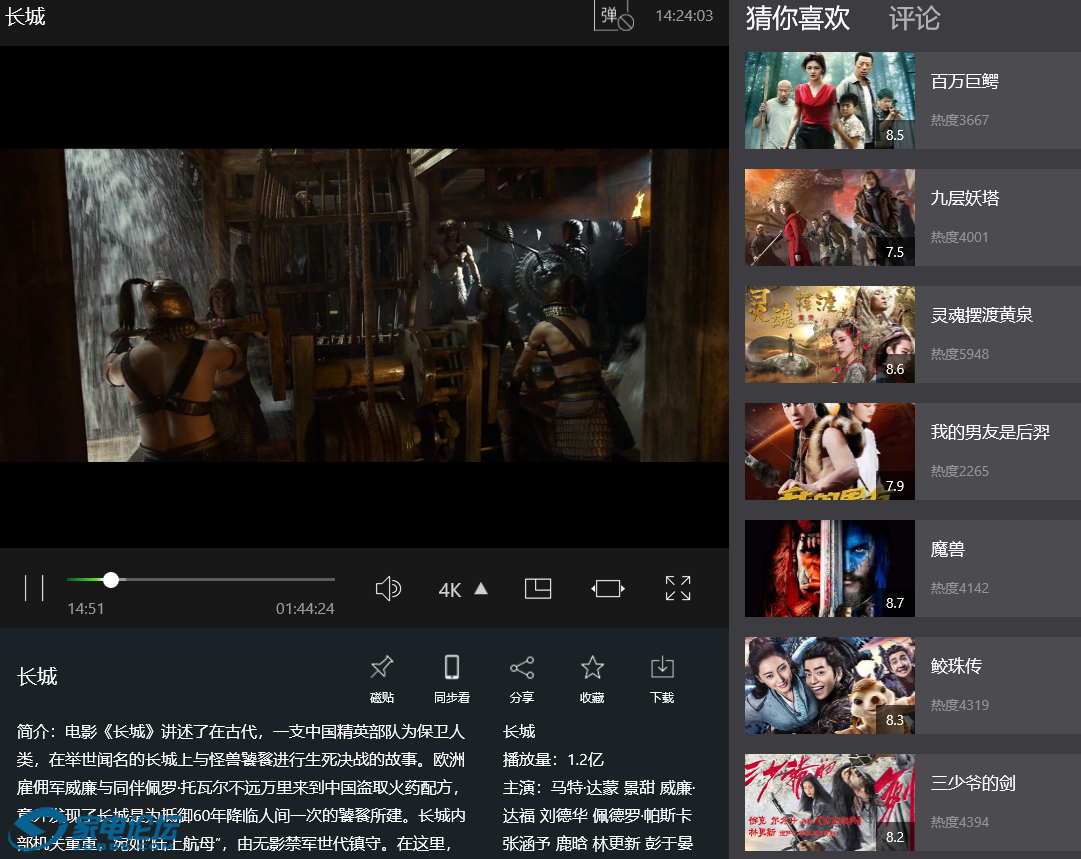Pause the video playback

point(34,588)
